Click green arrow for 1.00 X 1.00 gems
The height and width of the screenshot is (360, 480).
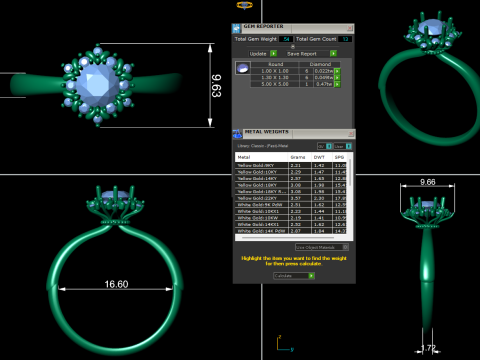(337, 71)
